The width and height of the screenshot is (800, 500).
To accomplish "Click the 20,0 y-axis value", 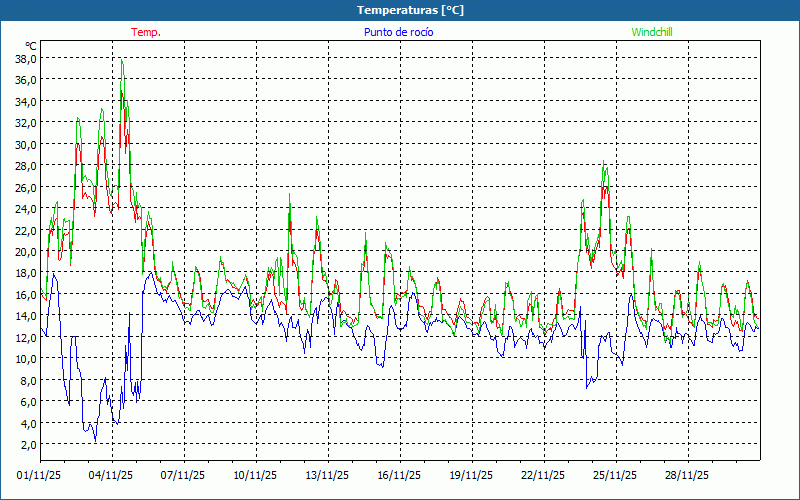I will click(x=26, y=252).
